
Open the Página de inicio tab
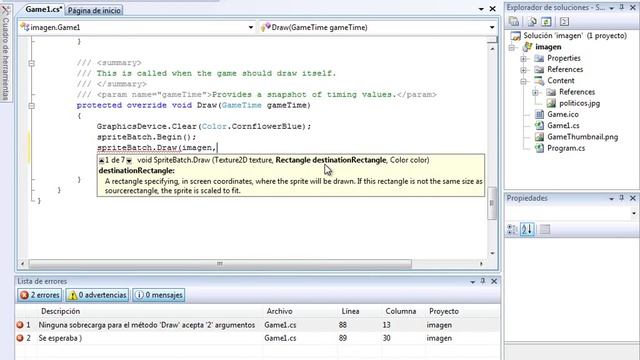click(94, 10)
